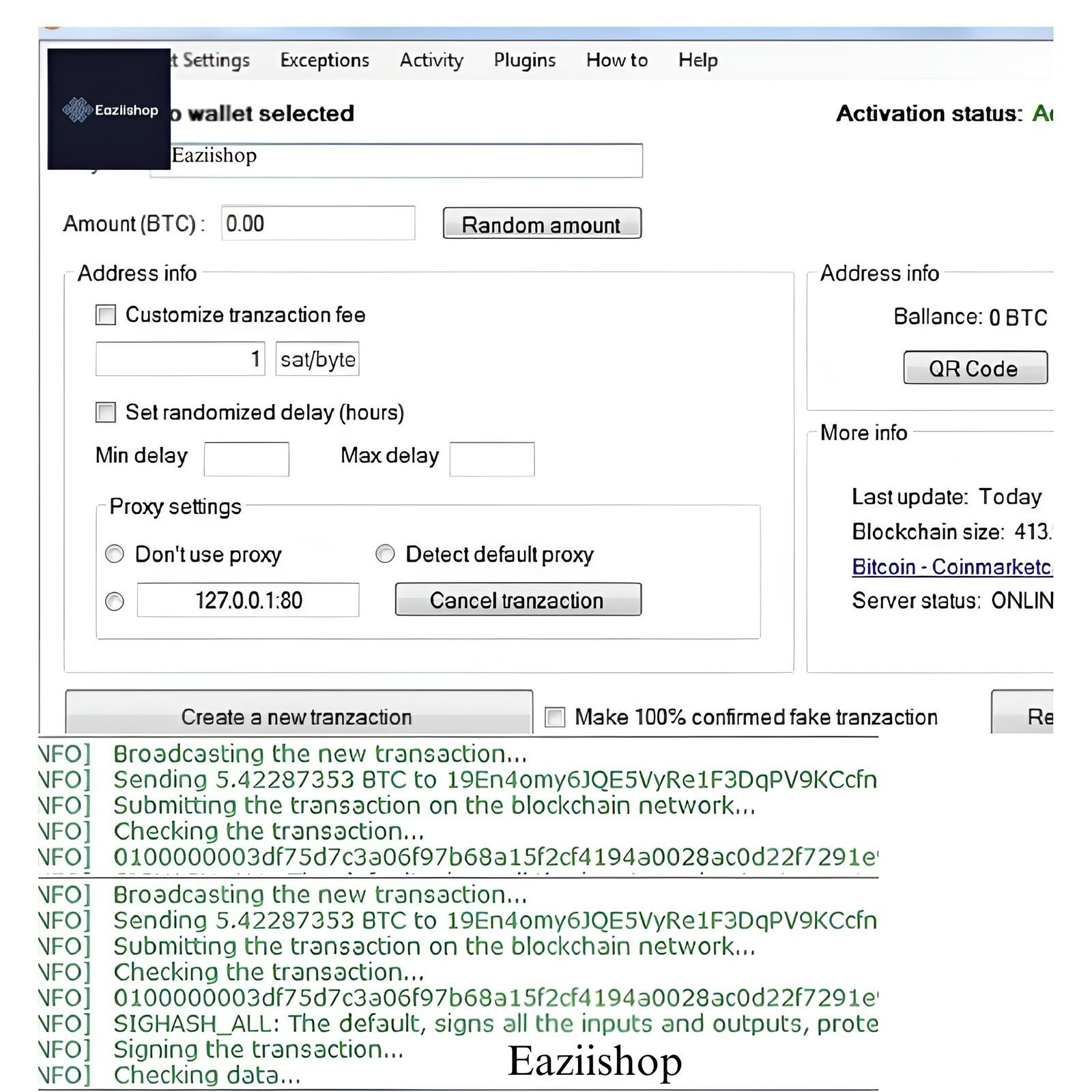
Task: Open the Activity menu
Action: 431,60
